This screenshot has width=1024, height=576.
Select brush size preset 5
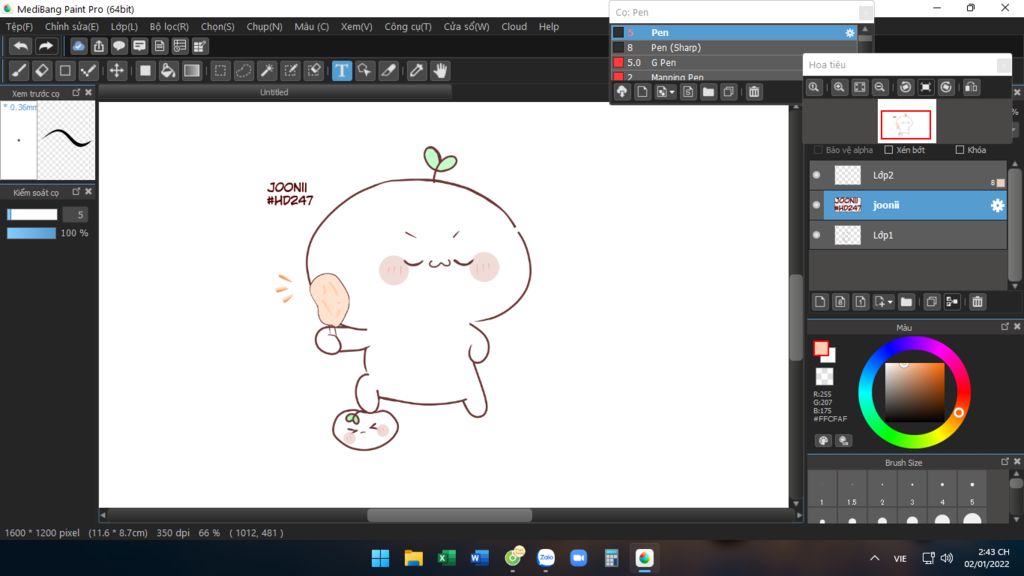[x=972, y=490]
